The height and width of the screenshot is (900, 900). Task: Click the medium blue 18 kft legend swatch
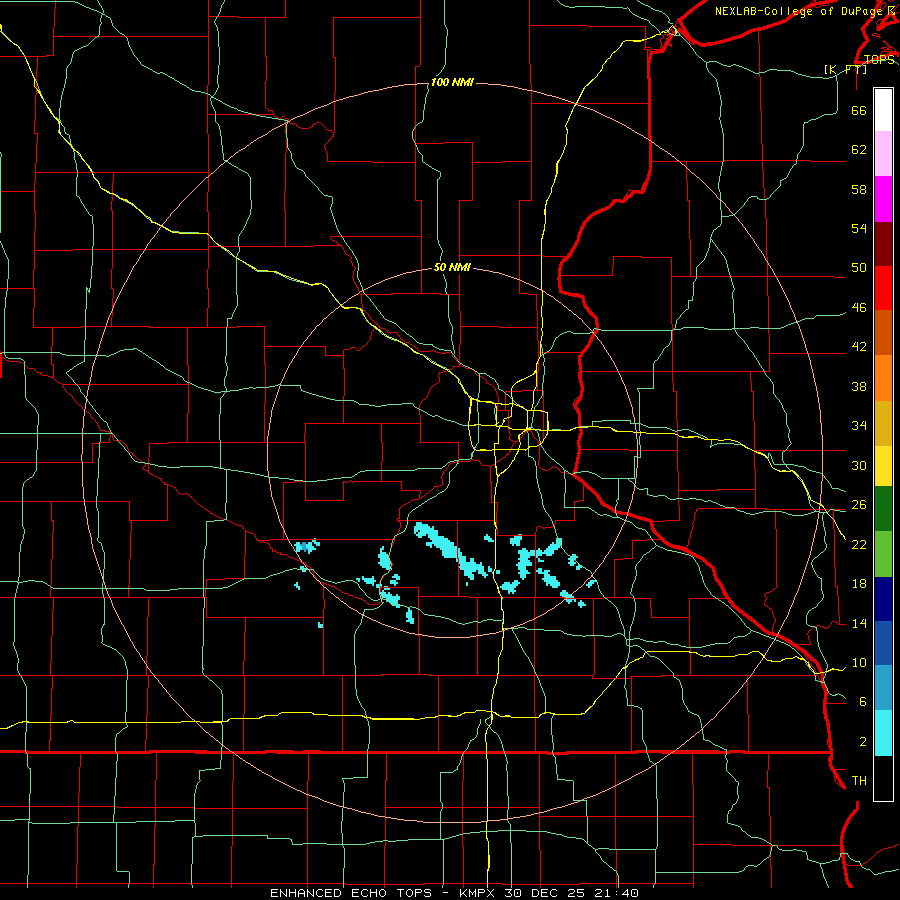[883, 643]
